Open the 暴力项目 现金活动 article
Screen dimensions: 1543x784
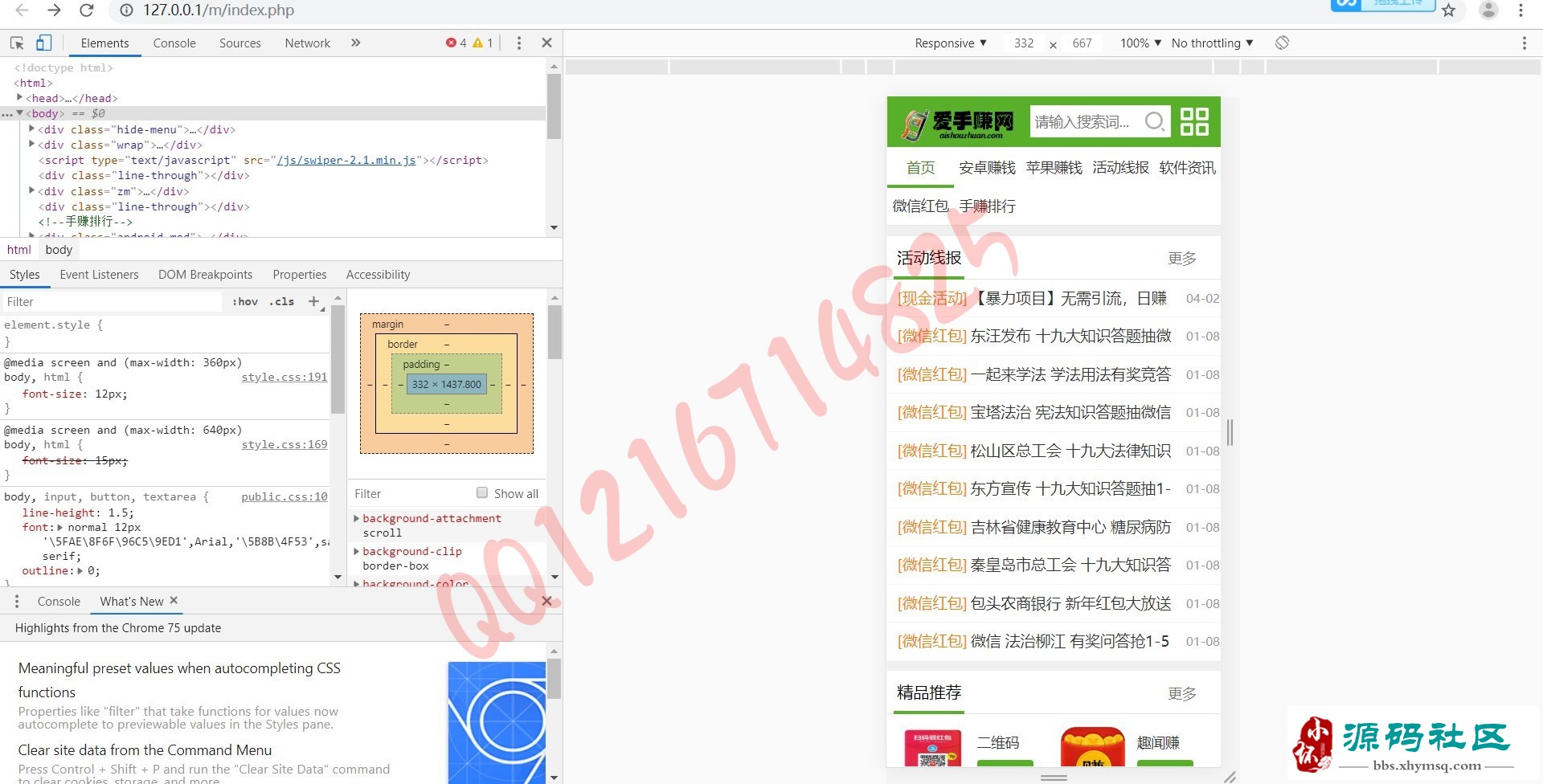tap(1032, 299)
